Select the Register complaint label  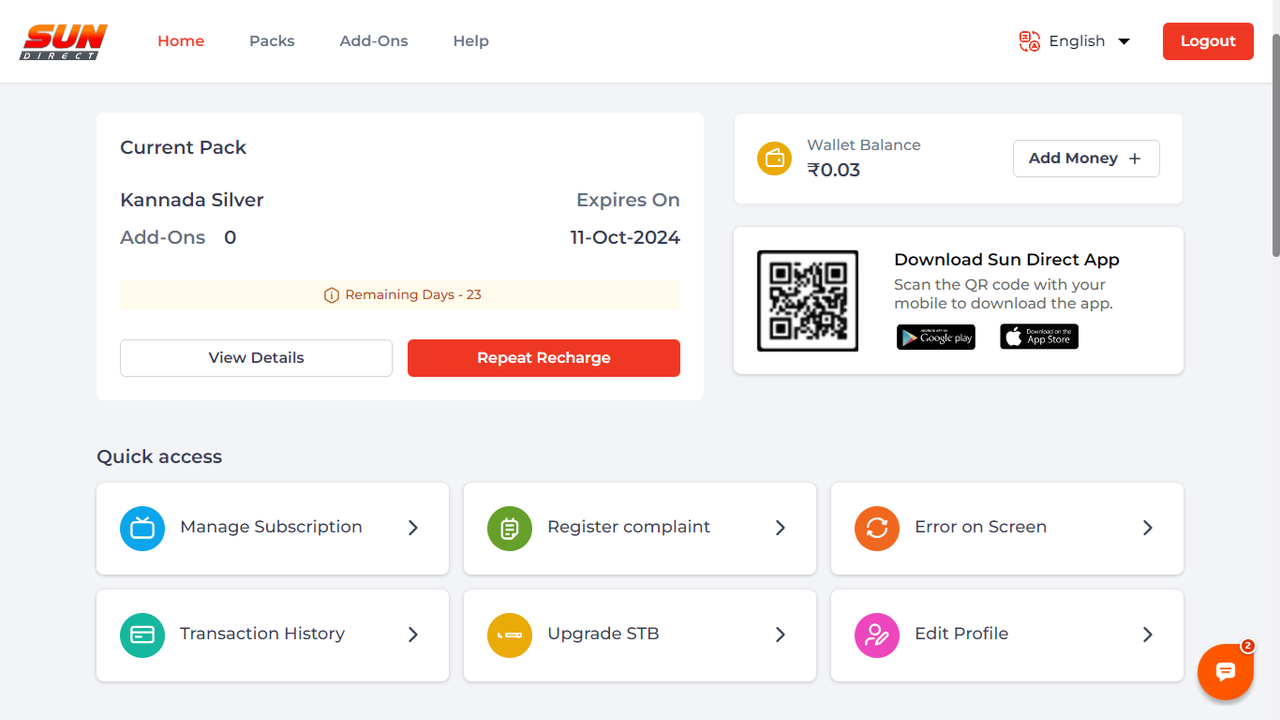(x=629, y=527)
